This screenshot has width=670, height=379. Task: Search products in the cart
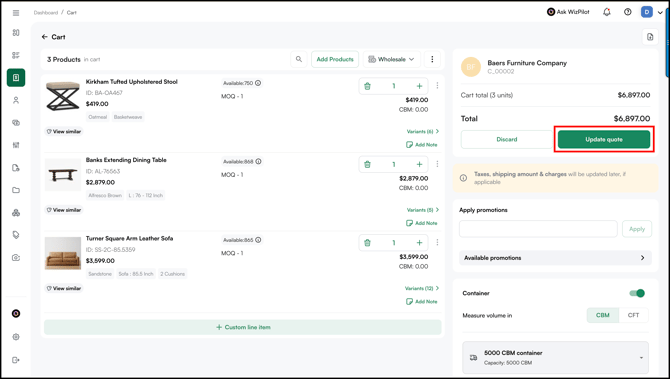click(299, 59)
